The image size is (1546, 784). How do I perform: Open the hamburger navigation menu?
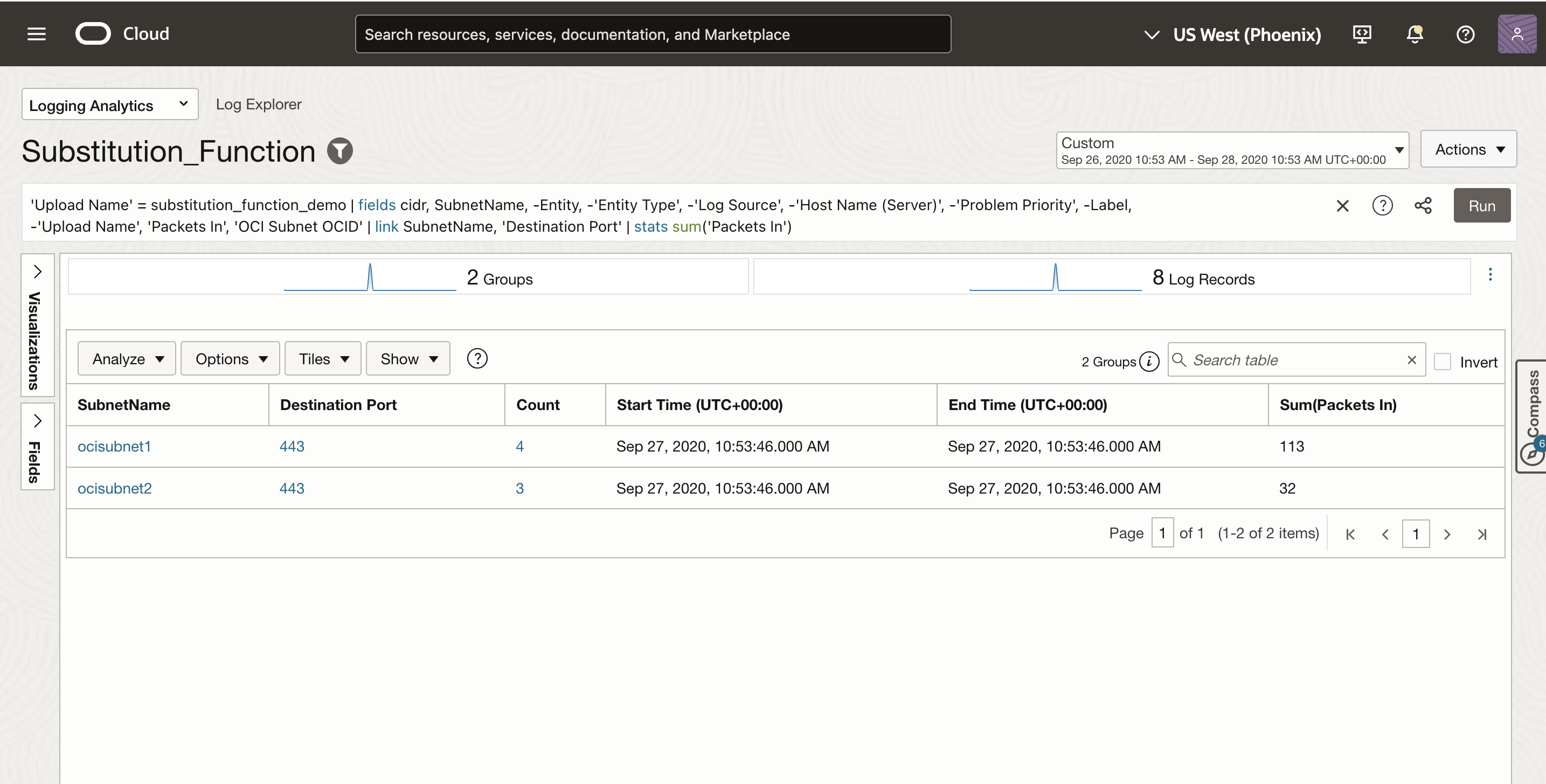click(x=37, y=34)
